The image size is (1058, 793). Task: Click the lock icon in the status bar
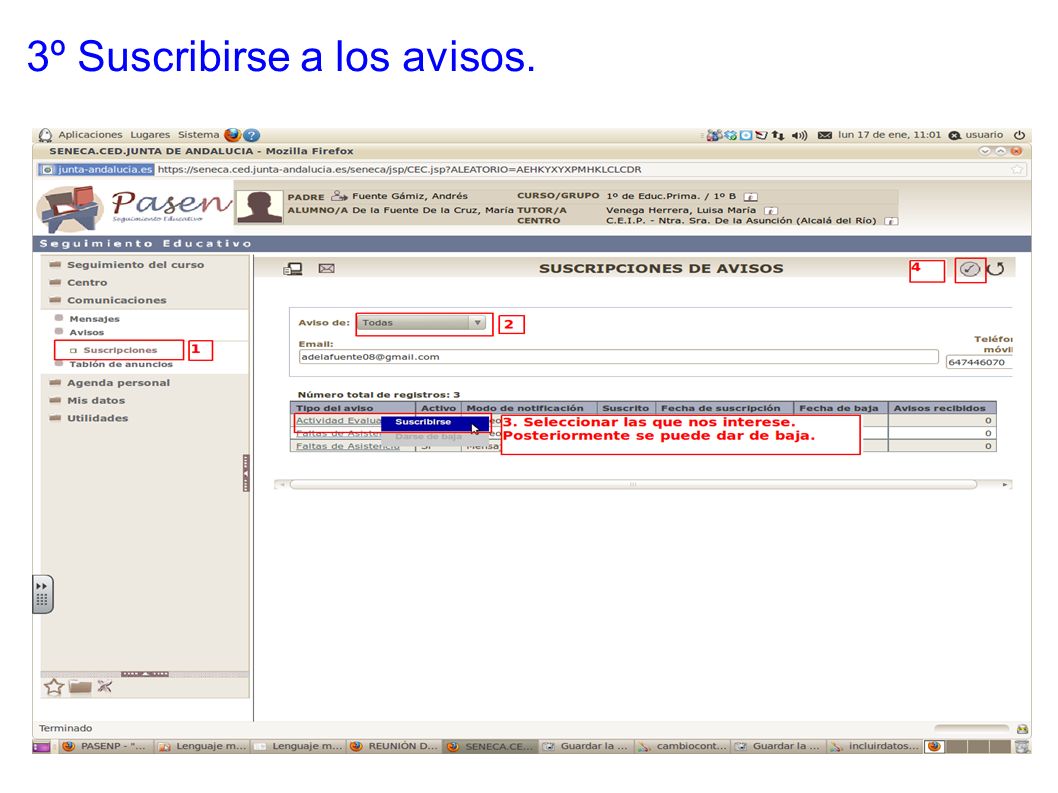pos(1022,729)
